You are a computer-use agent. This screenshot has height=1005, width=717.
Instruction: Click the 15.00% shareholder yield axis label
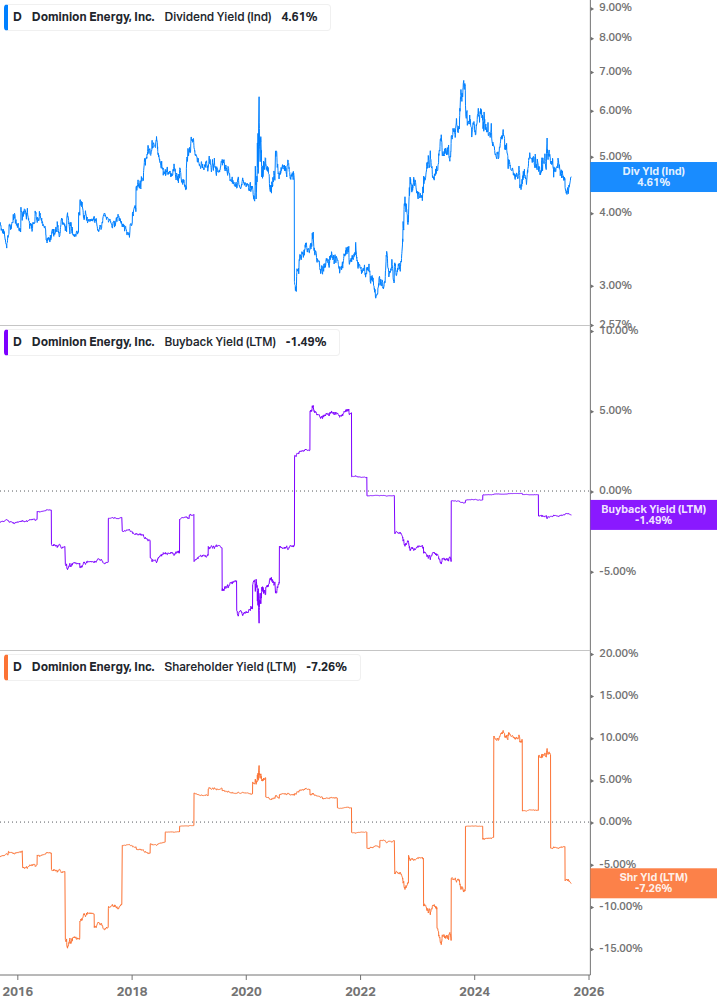618,695
